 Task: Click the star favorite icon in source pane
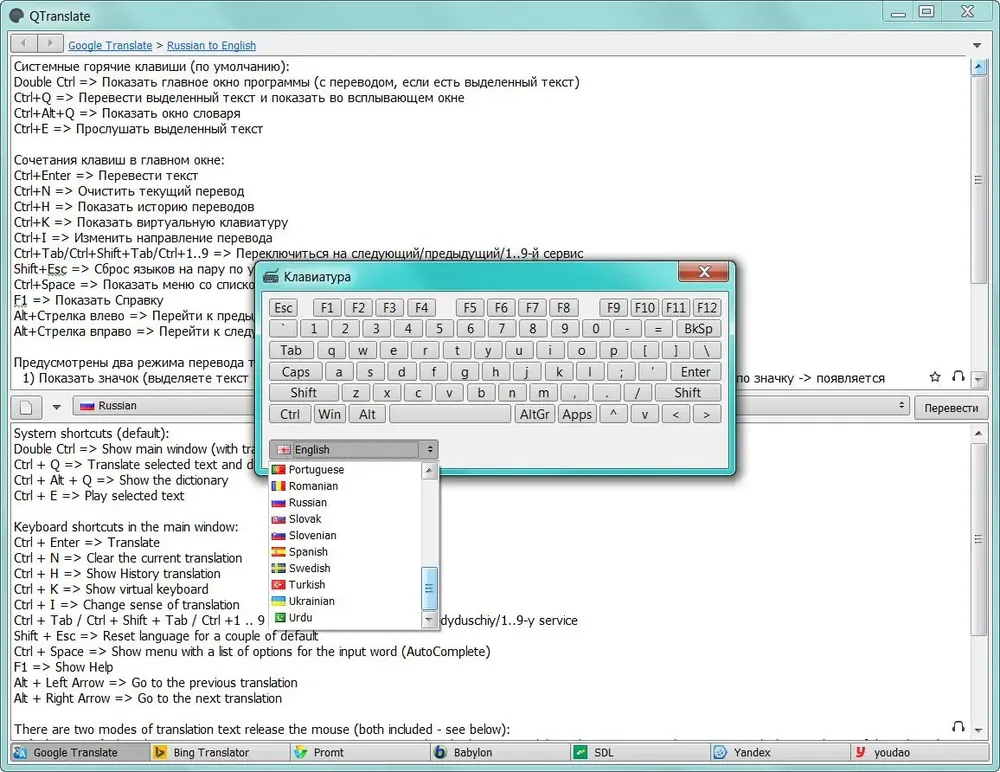[x=935, y=377]
